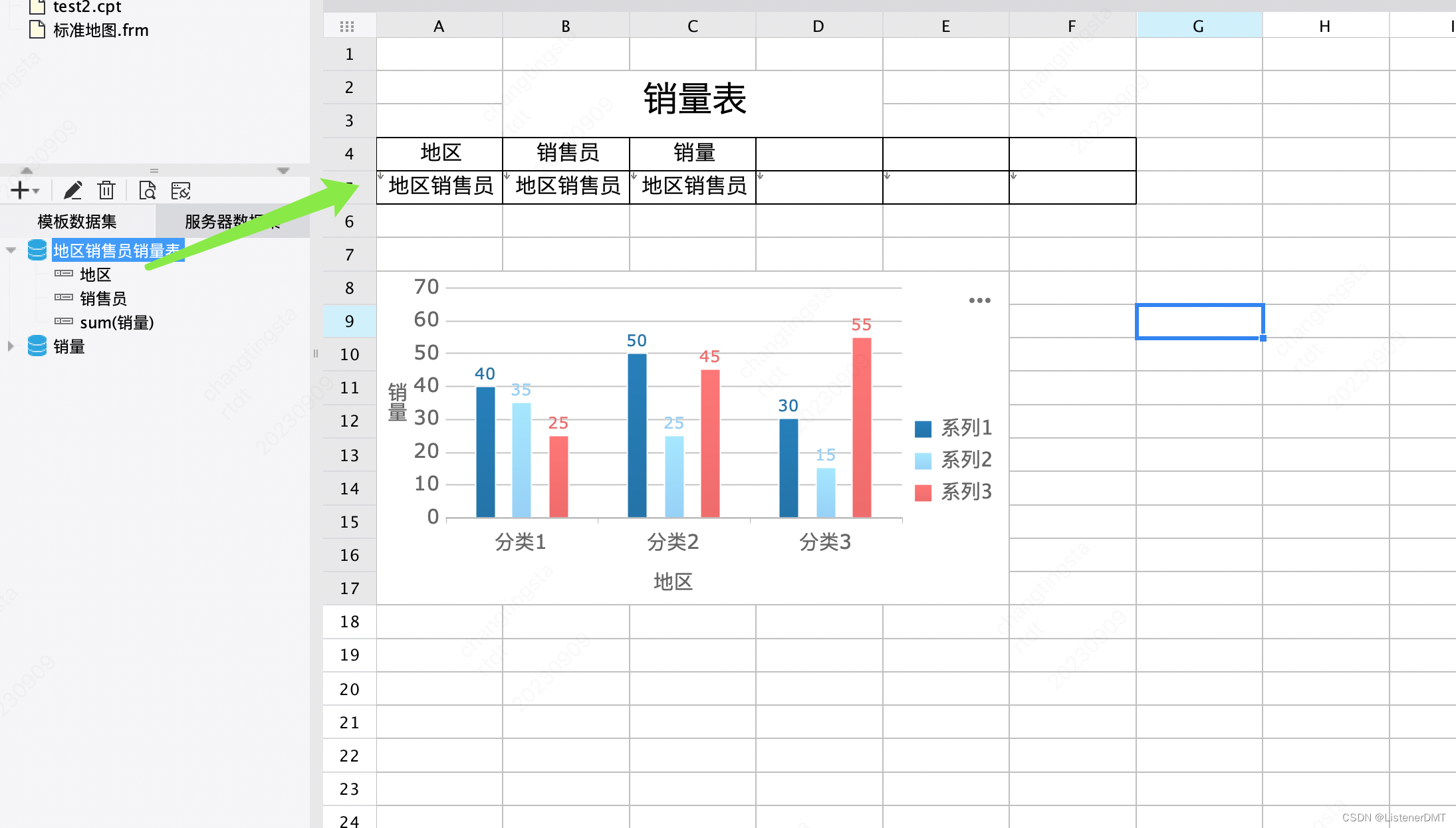Click the panel collapse down arrow
The image size is (1456, 828).
pyautogui.click(x=283, y=171)
